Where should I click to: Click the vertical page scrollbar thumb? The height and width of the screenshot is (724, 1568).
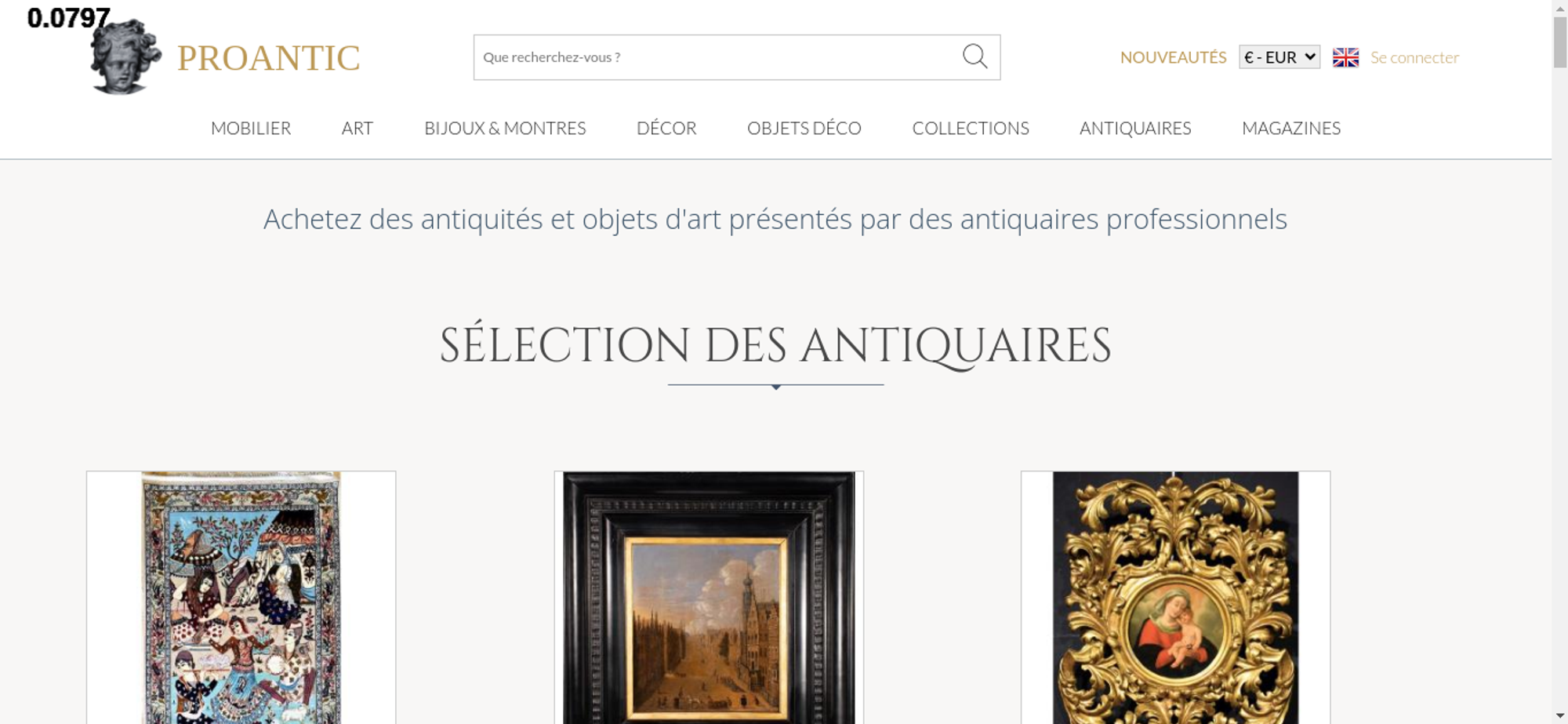tap(1560, 42)
